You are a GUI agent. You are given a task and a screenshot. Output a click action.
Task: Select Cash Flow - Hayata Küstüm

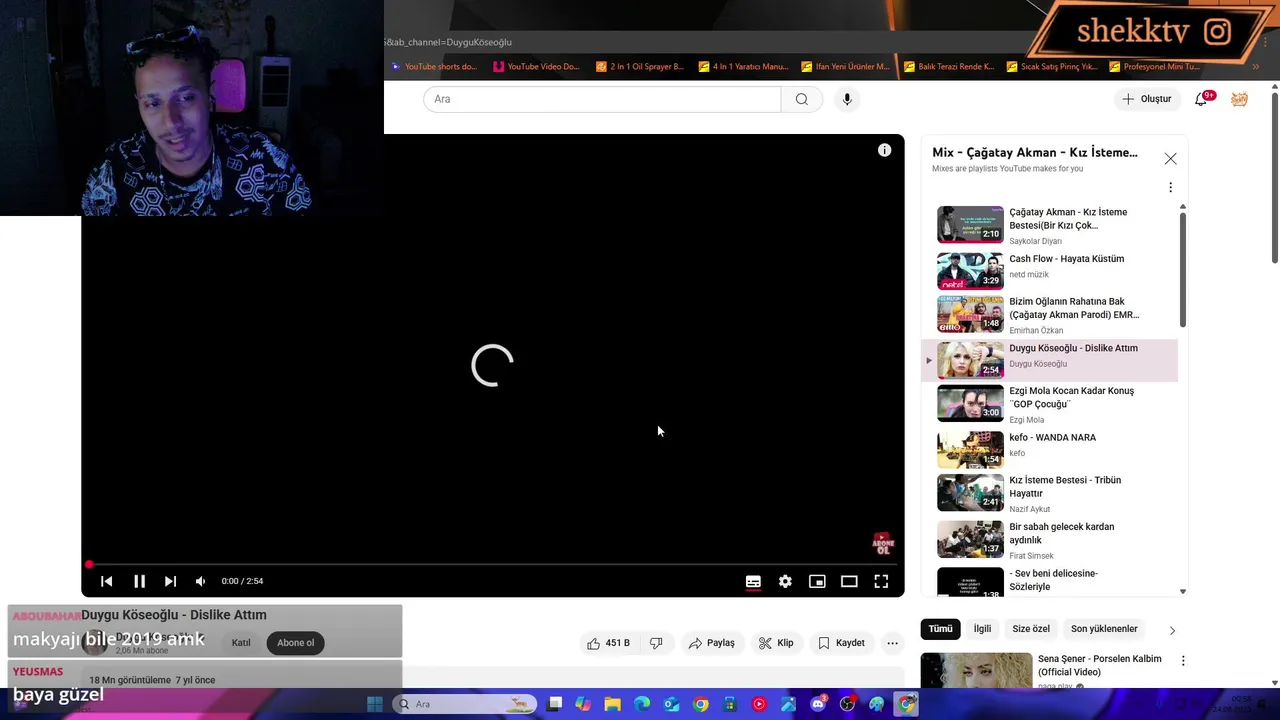pyautogui.click(x=1049, y=270)
